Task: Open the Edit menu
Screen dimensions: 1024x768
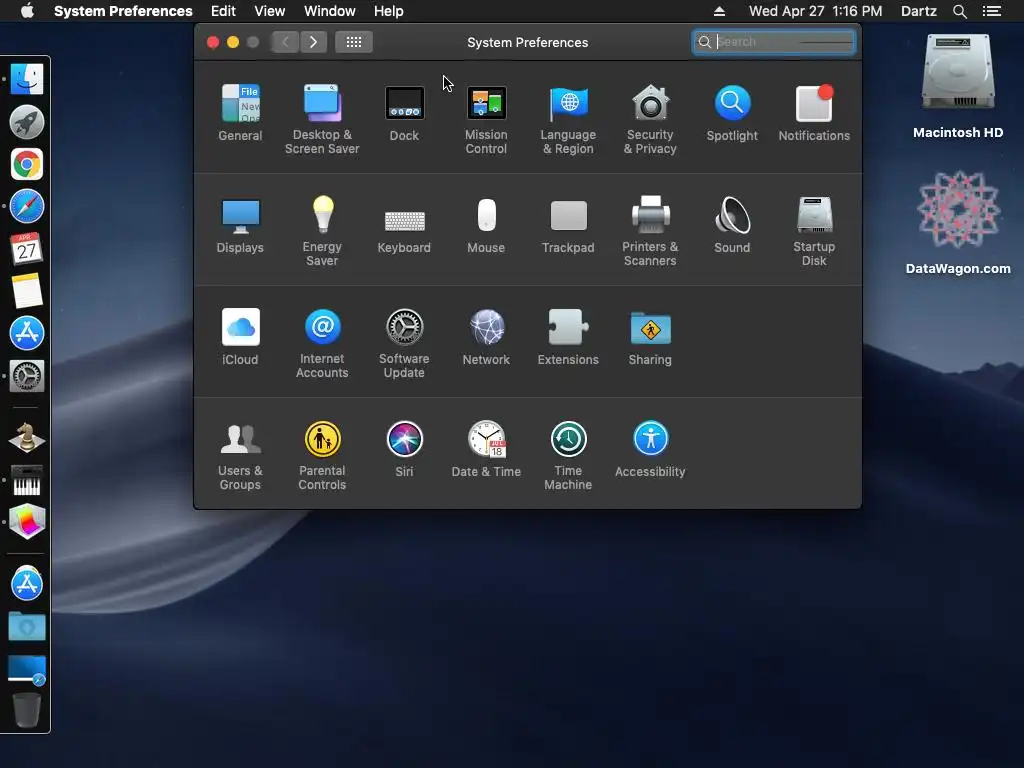Action: click(223, 11)
